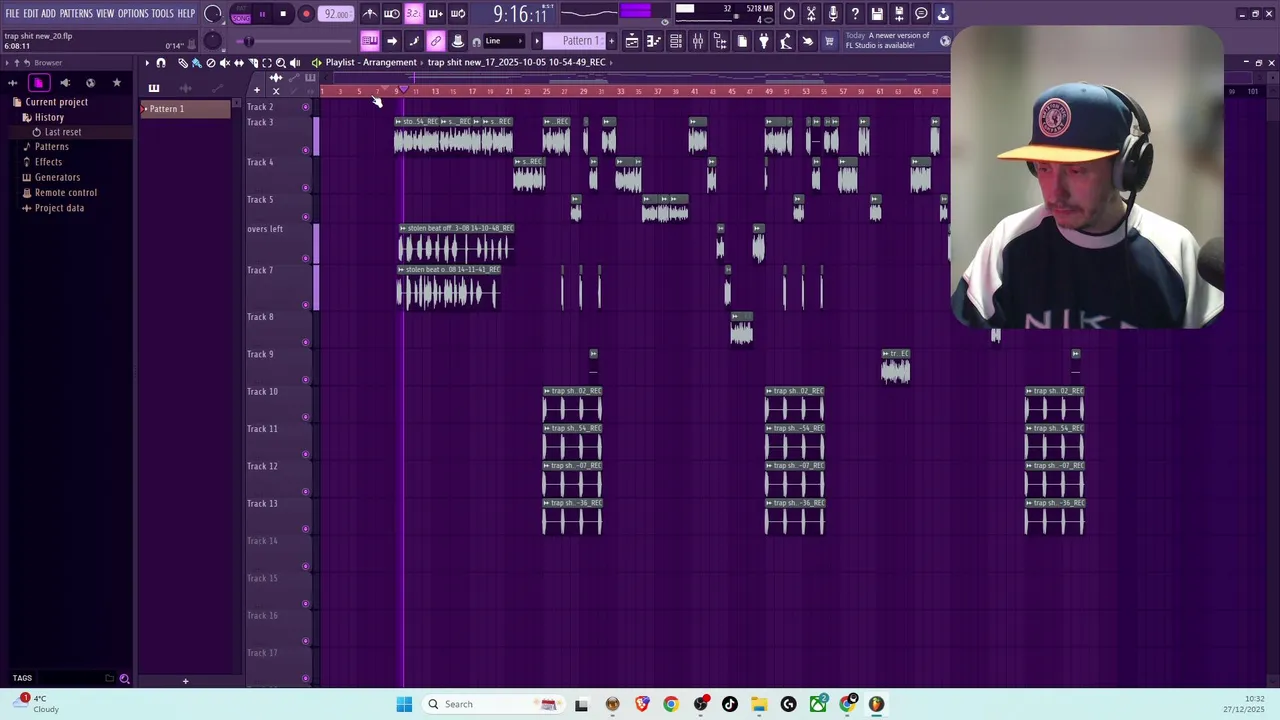This screenshot has height=720, width=1280.
Task: Open the PATTERNS menu
Action: (76, 14)
